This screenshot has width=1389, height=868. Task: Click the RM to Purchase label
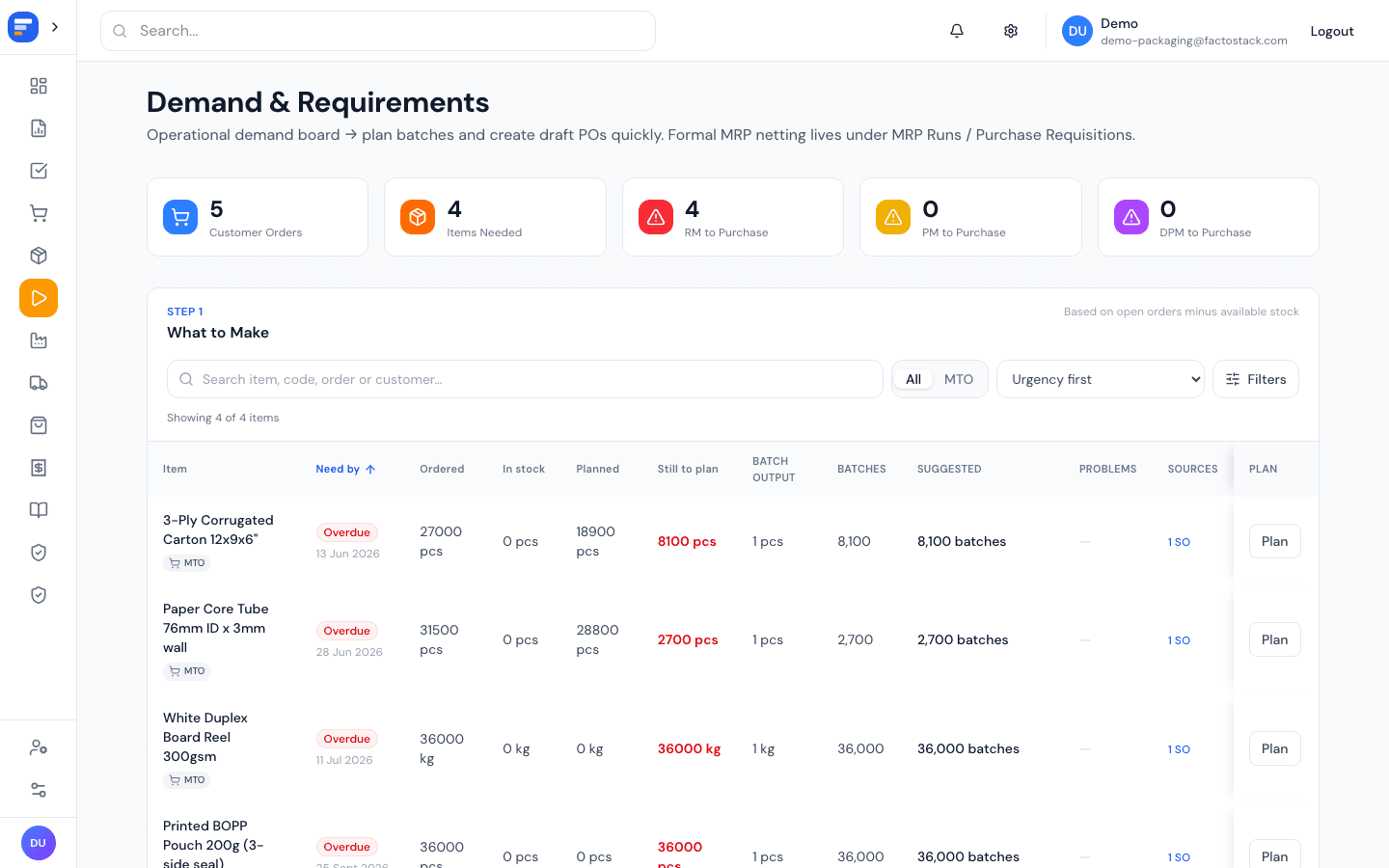pyautogui.click(x=726, y=232)
